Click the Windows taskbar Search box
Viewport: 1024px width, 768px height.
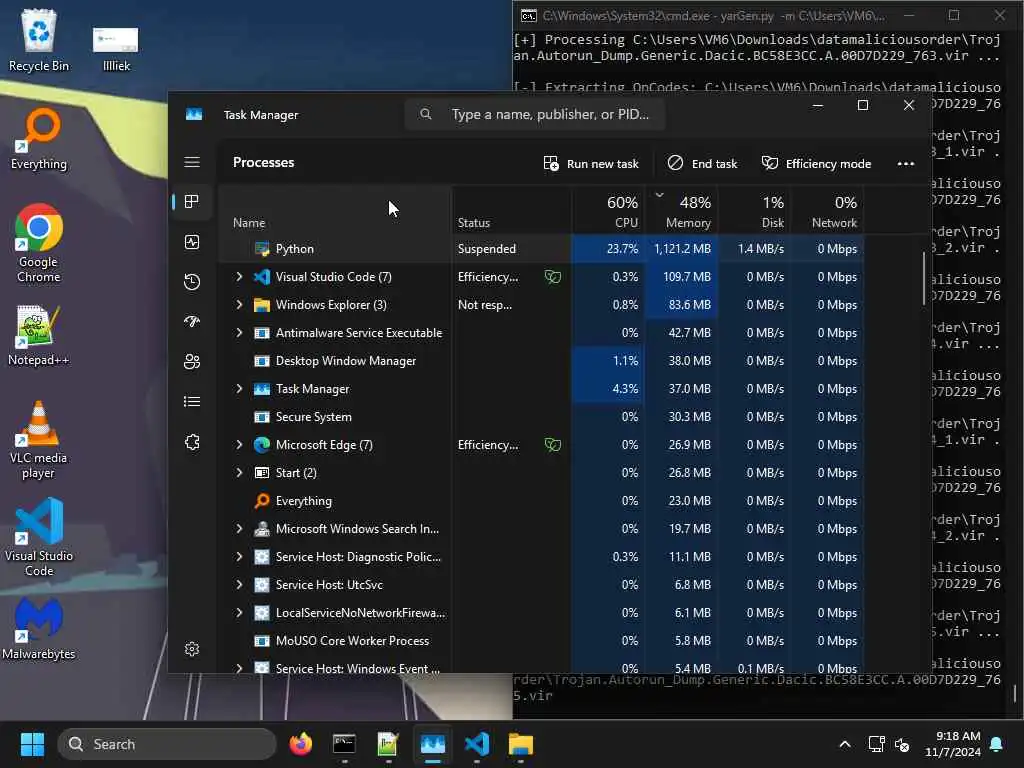tap(167, 744)
